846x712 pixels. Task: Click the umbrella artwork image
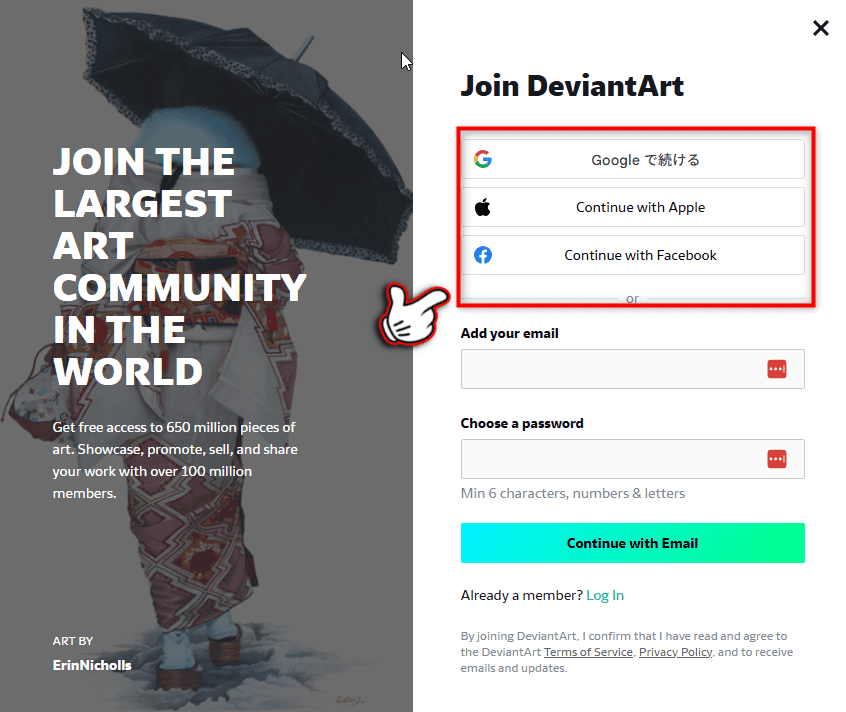[x=206, y=356]
